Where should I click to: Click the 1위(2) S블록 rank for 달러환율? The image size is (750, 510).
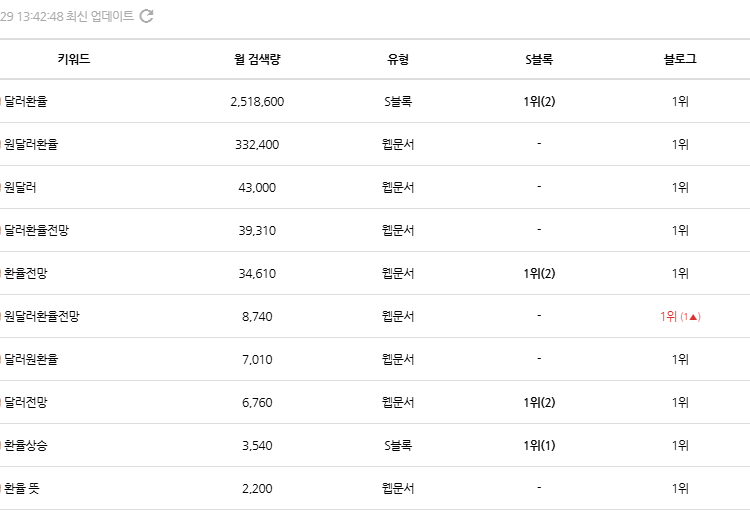coord(538,101)
